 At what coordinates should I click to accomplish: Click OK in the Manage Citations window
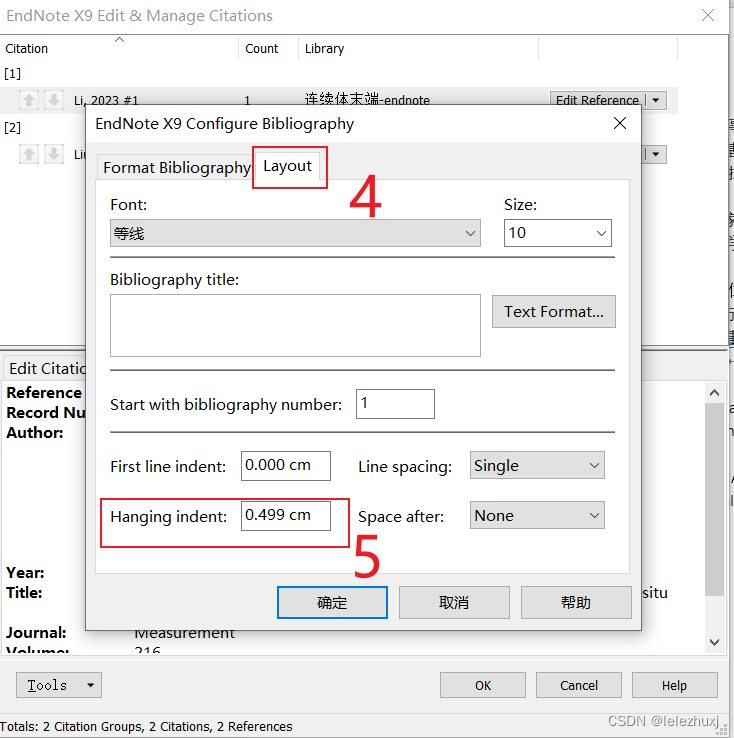tap(483, 685)
